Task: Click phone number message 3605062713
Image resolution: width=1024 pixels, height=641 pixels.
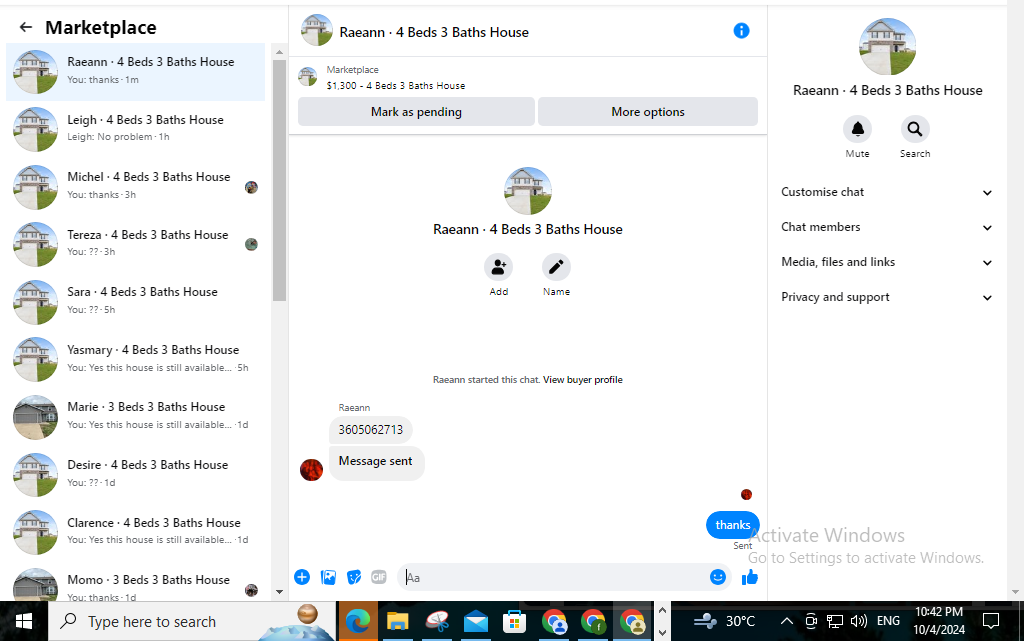Action: click(370, 430)
